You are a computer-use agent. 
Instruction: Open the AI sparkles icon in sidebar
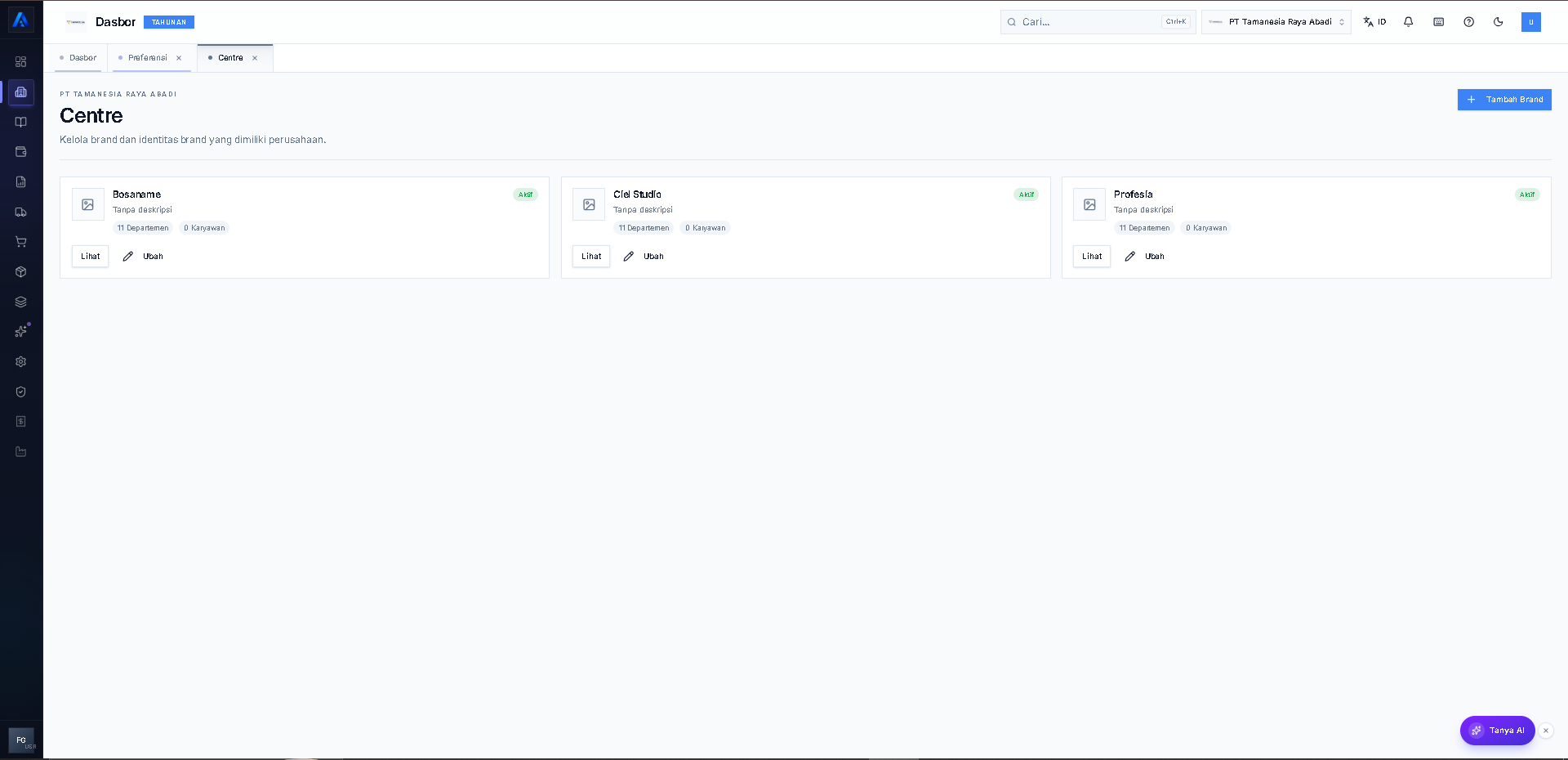pyautogui.click(x=21, y=332)
